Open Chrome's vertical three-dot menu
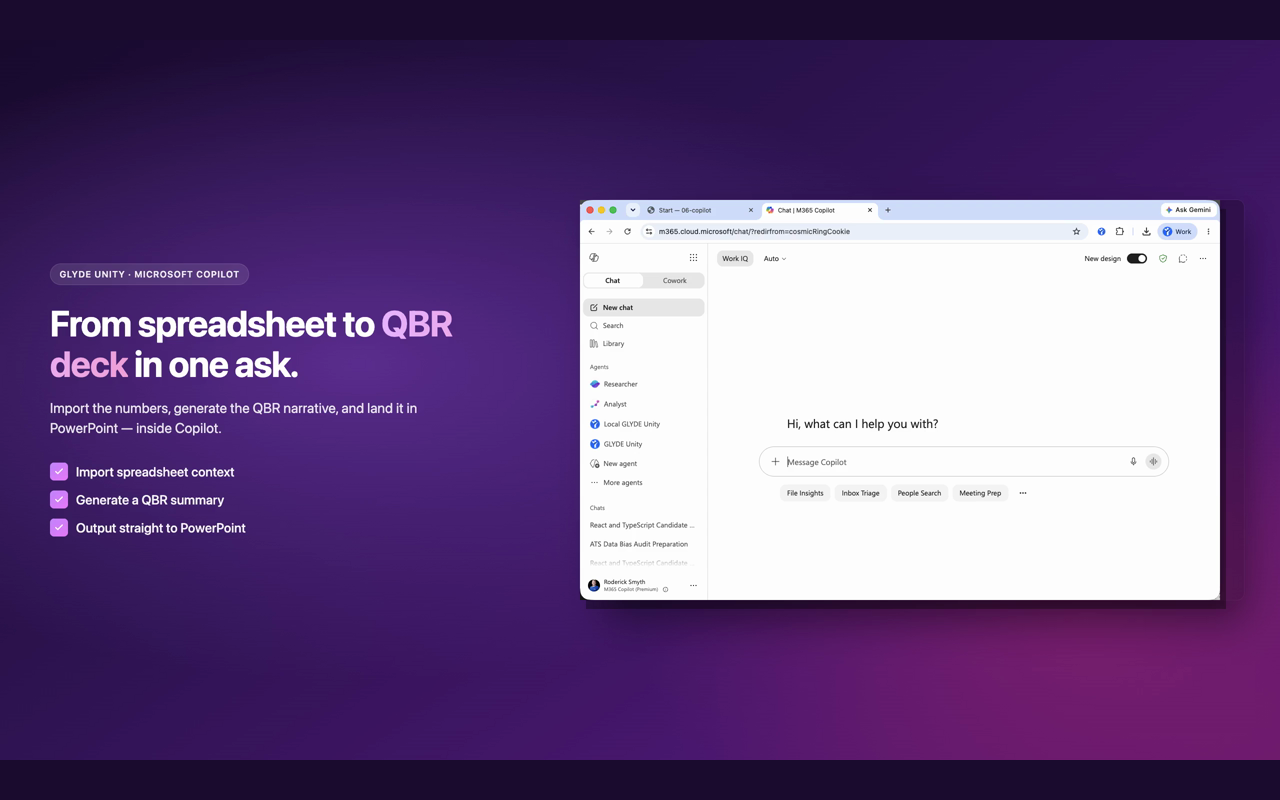The image size is (1280, 800). pos(1208,232)
